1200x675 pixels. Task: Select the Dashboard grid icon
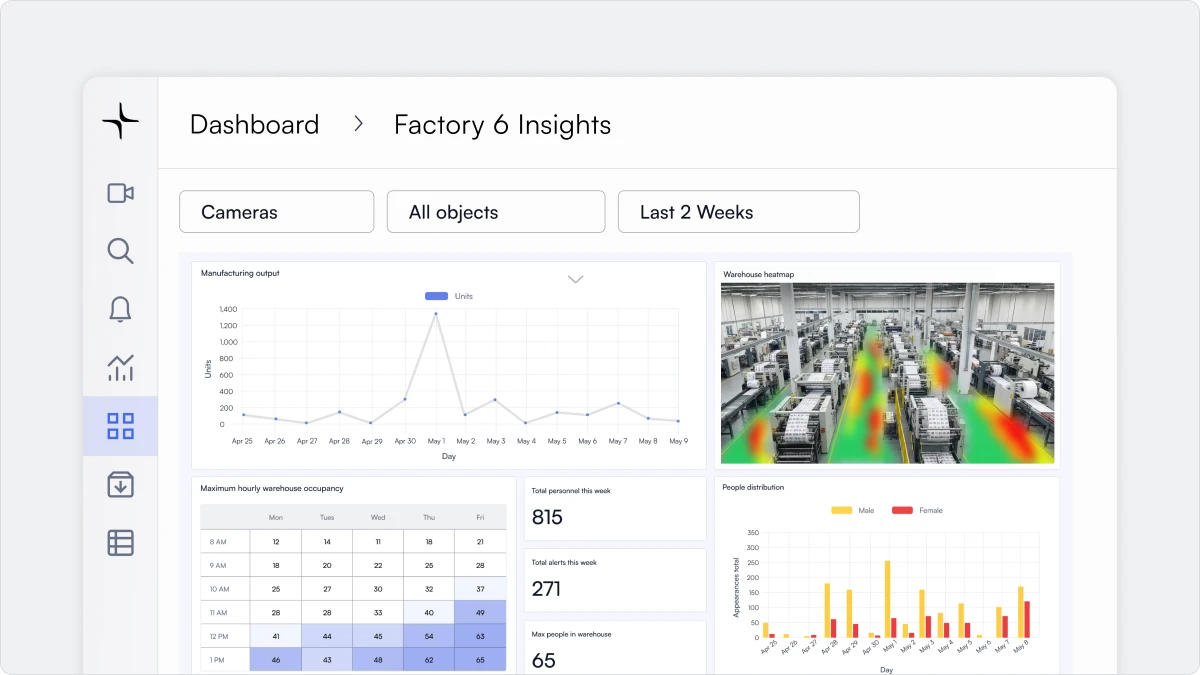(x=120, y=426)
